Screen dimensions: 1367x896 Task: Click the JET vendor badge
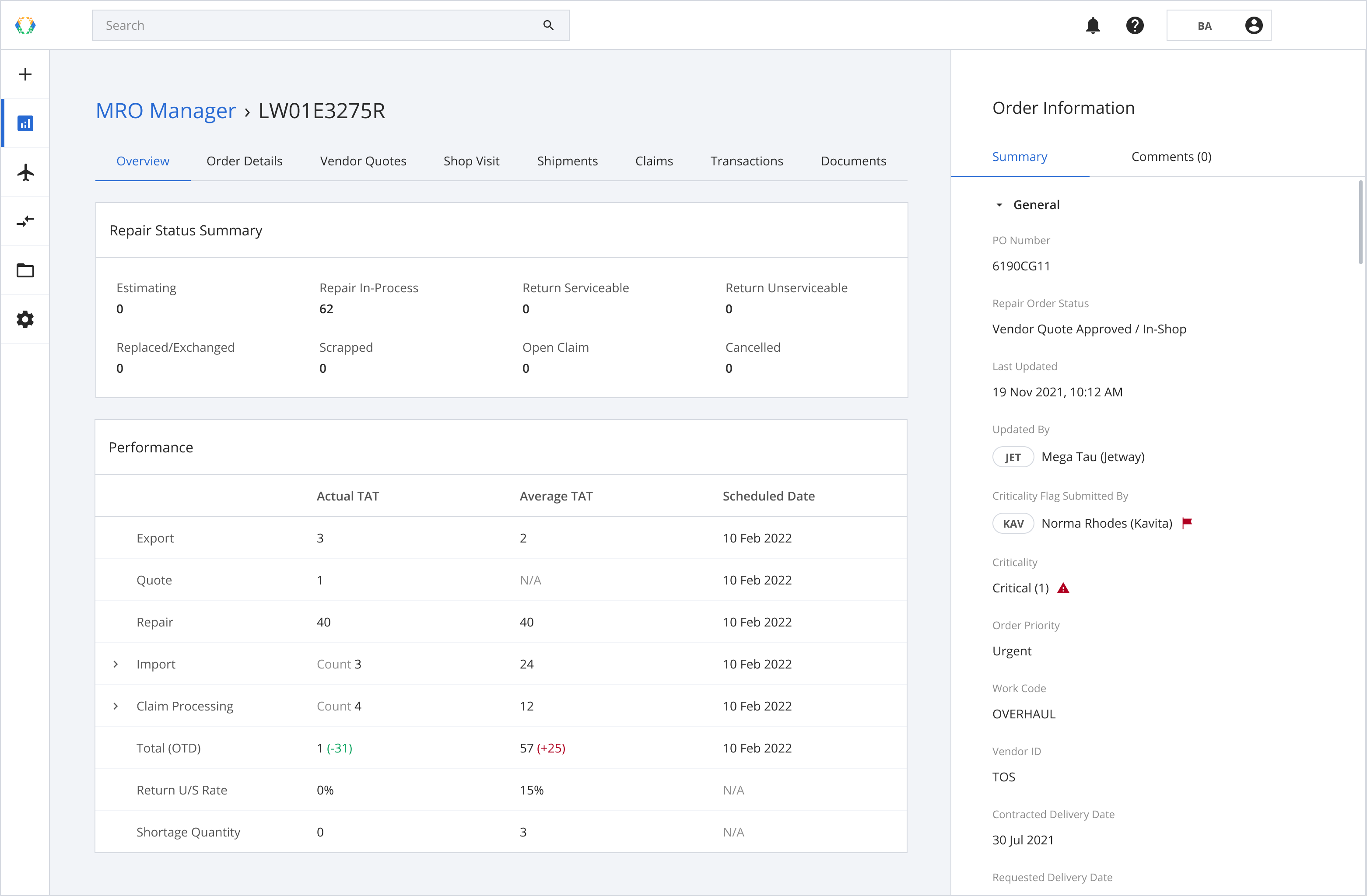(1013, 457)
